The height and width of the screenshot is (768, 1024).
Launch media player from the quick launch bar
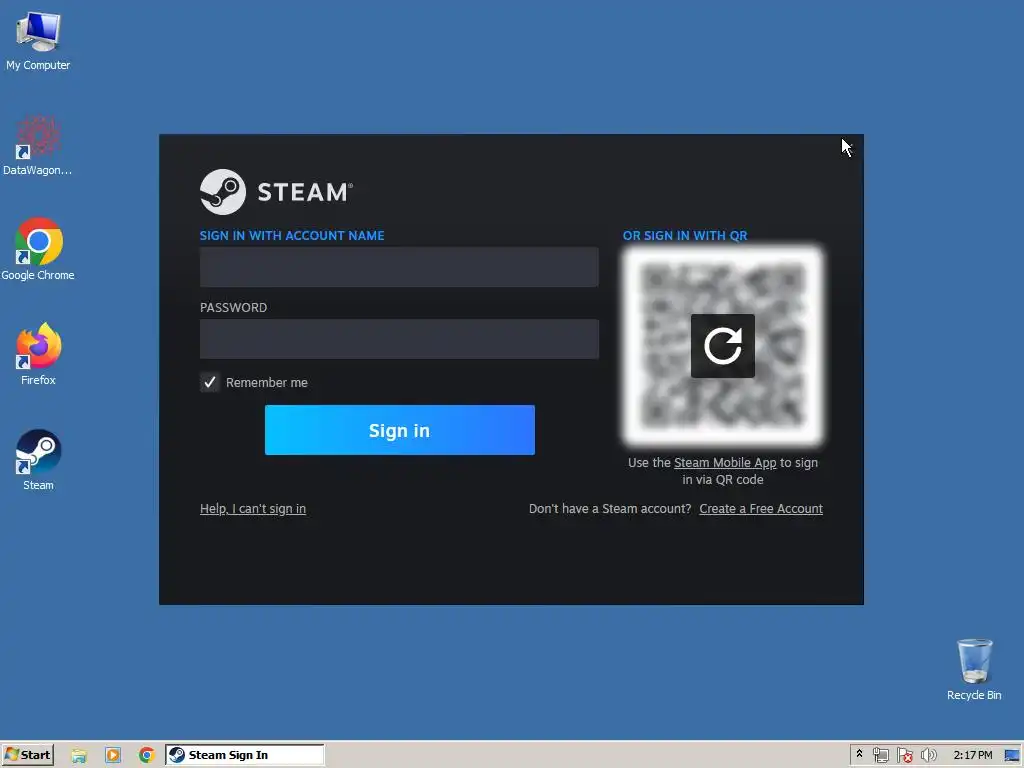[113, 755]
